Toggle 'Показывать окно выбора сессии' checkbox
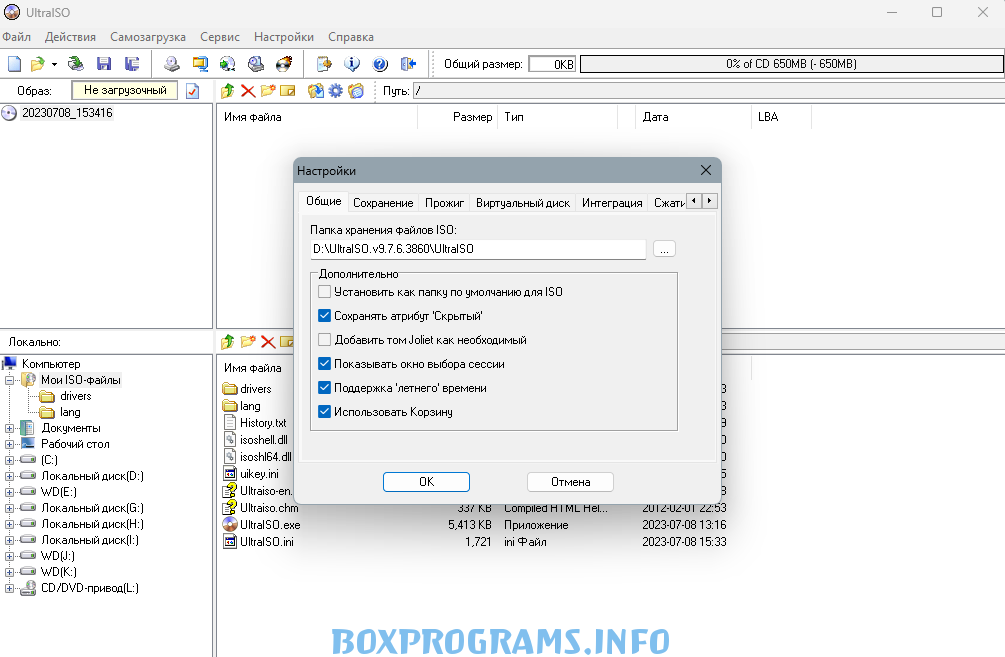The image size is (1005, 657). pos(324,363)
